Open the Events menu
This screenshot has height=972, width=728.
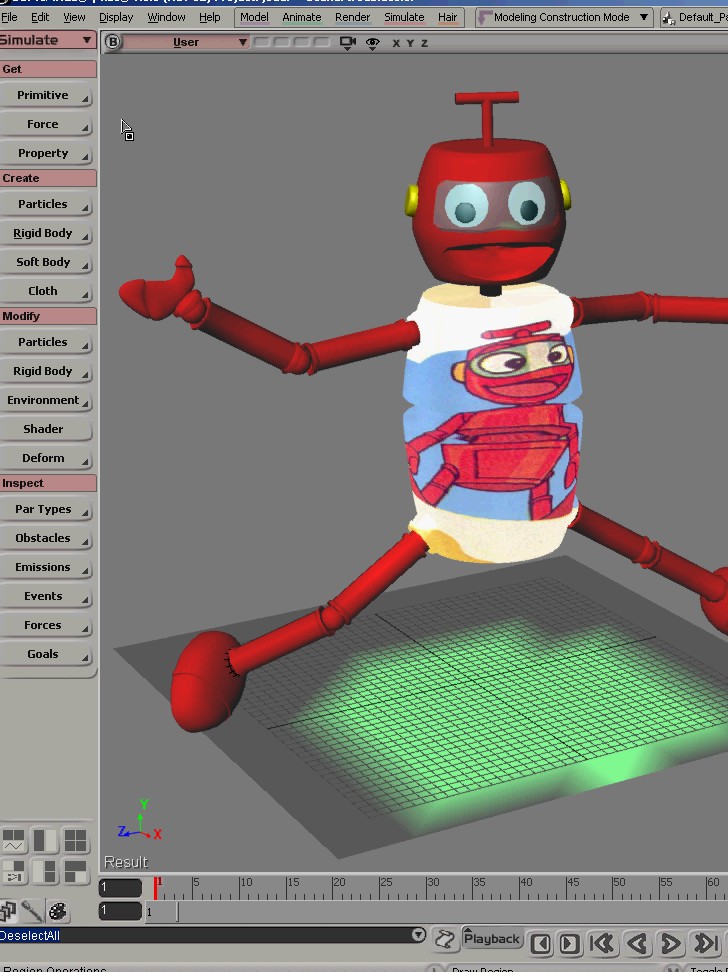[46, 597]
